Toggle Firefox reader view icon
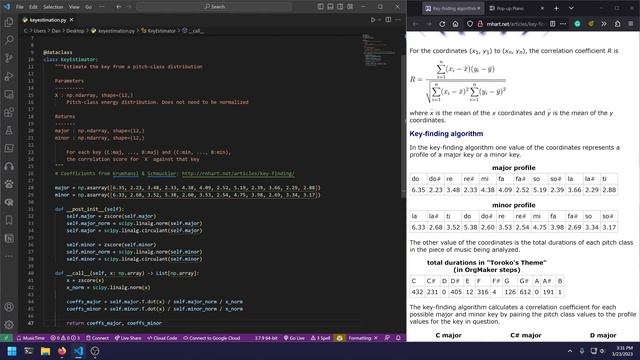The image size is (640, 360). [x=552, y=24]
